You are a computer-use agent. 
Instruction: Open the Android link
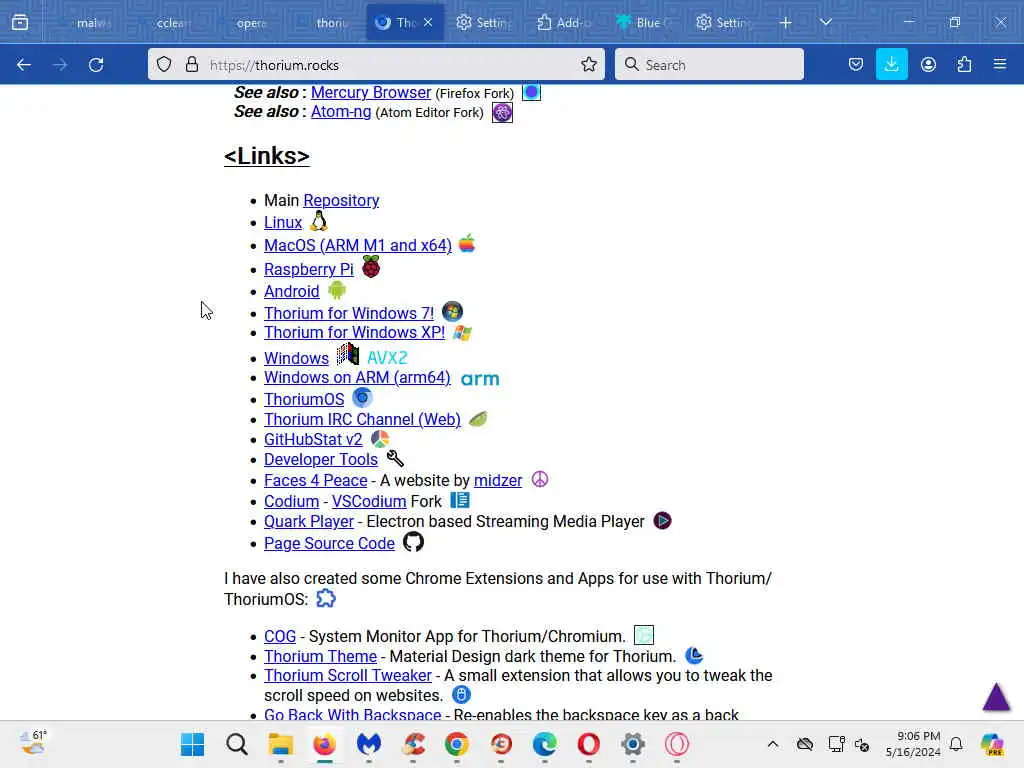(291, 291)
